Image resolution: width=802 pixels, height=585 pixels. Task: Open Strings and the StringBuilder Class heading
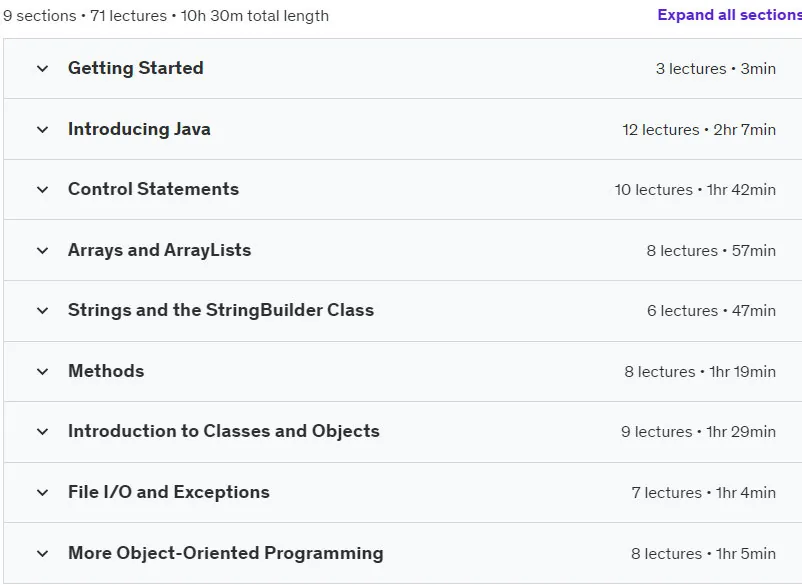click(221, 310)
